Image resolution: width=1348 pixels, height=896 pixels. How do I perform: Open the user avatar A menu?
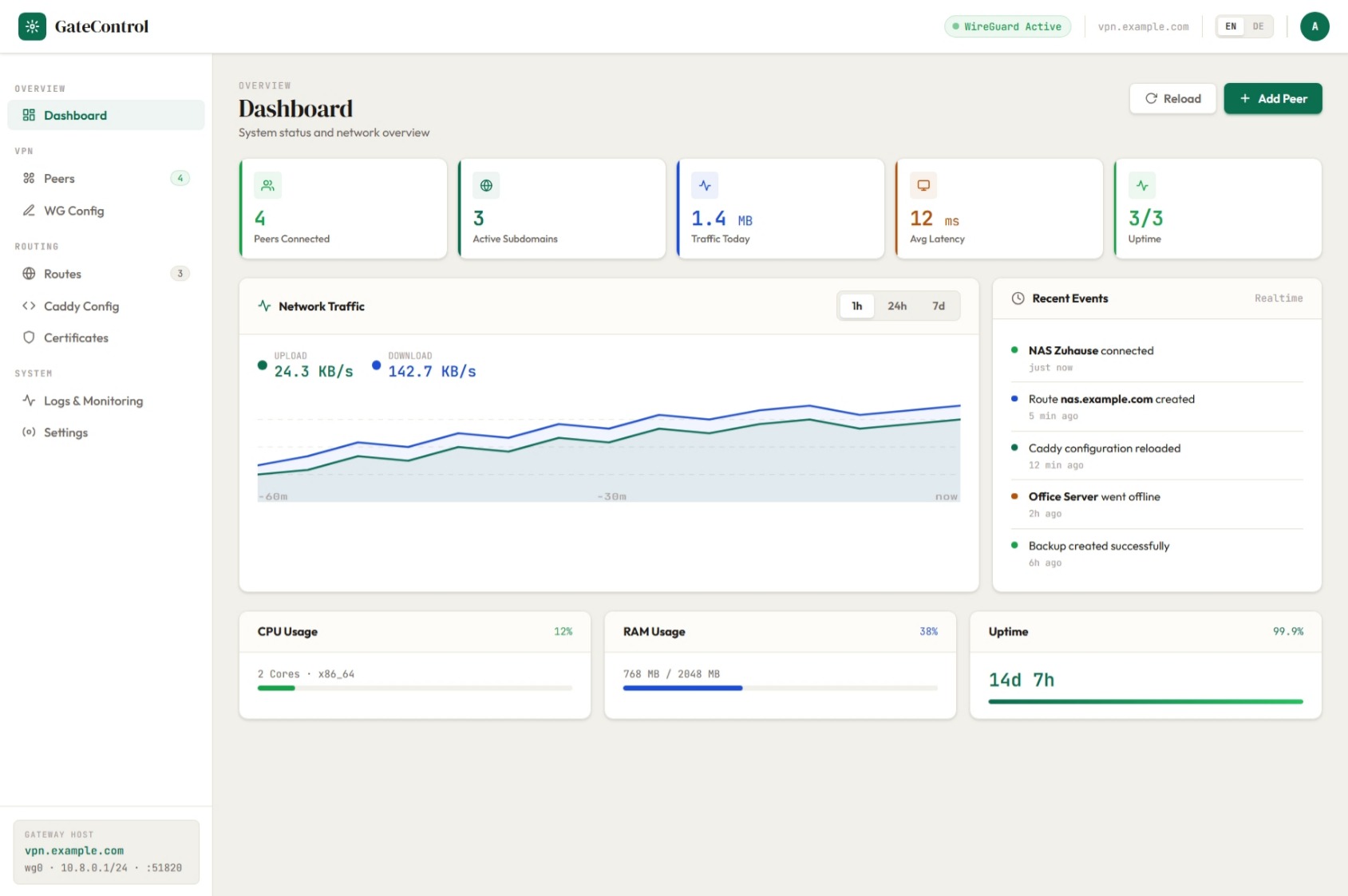coord(1314,26)
